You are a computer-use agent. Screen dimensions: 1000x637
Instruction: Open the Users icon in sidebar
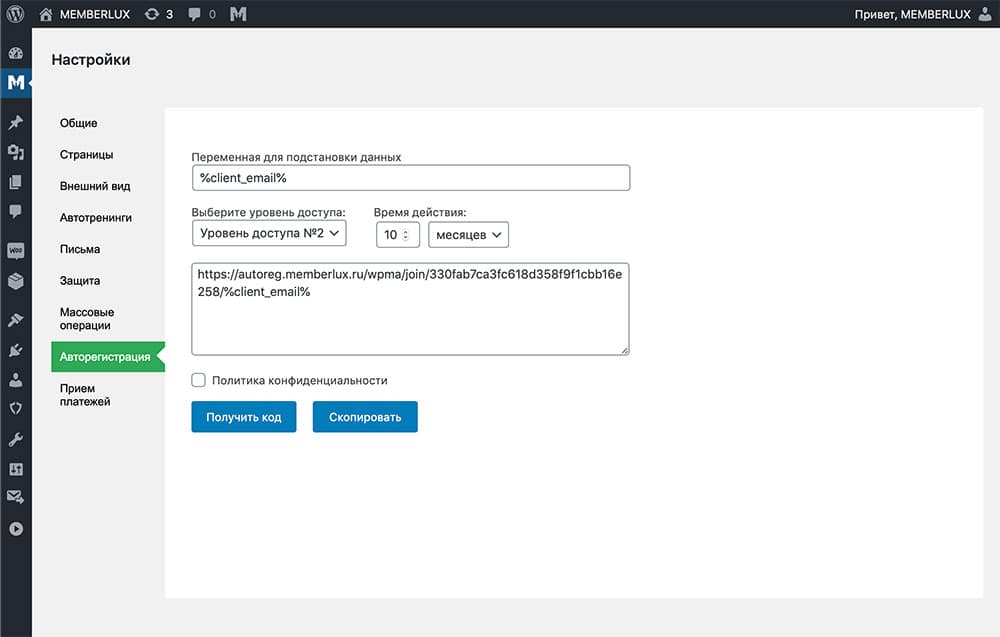(15, 380)
